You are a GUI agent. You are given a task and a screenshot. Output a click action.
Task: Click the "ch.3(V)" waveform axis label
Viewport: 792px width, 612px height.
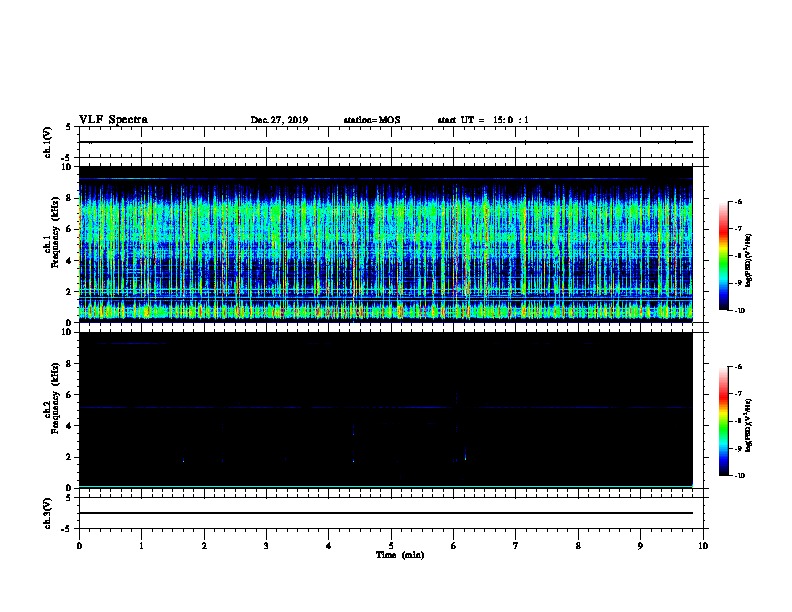point(48,513)
